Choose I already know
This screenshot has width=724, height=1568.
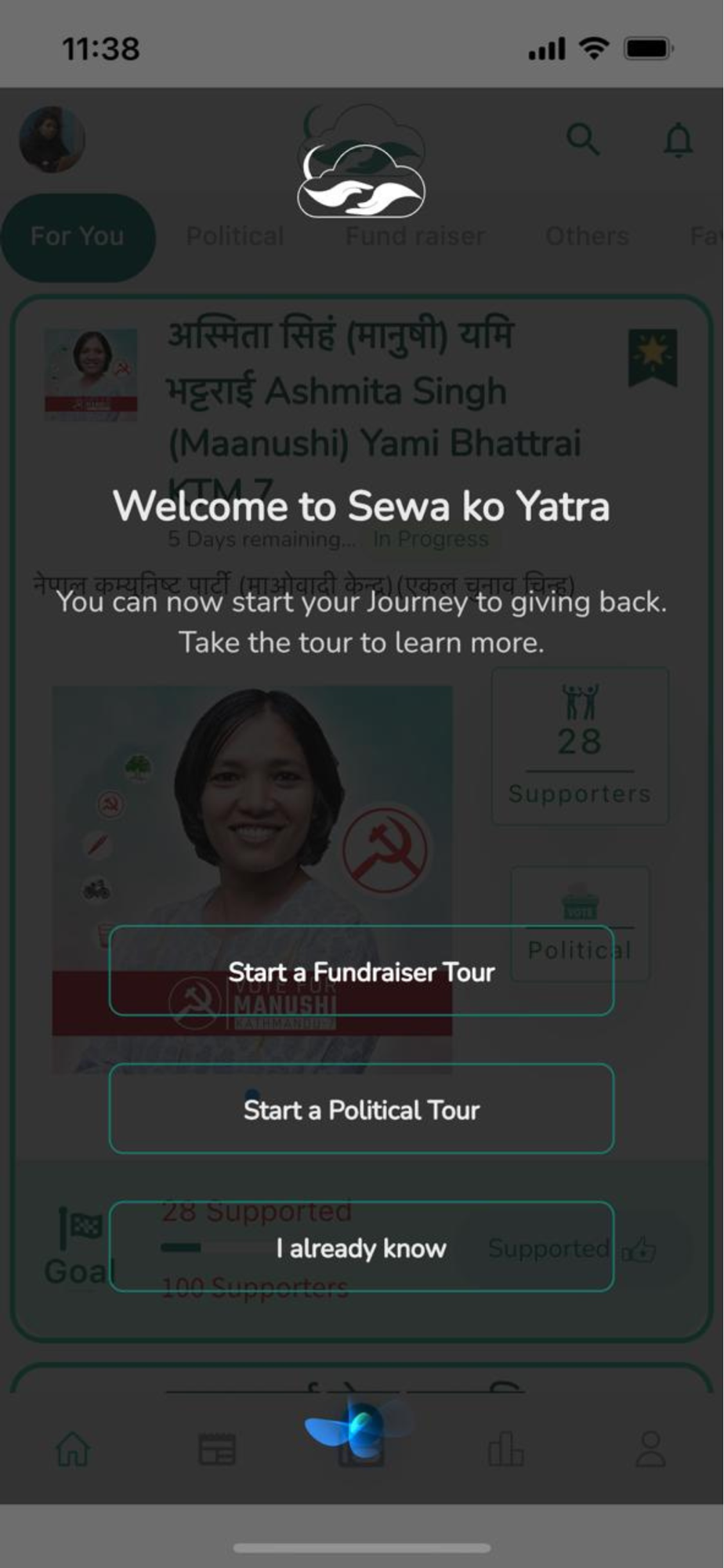tap(361, 1247)
